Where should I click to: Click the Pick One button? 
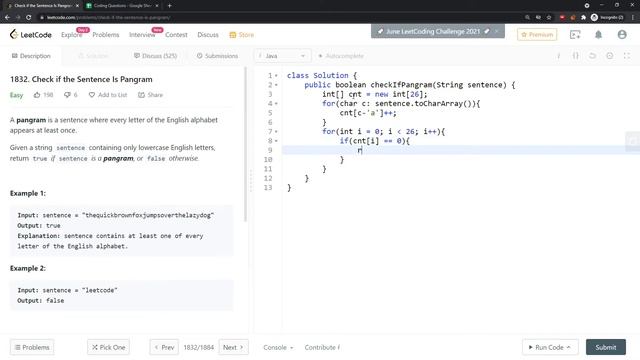[x=108, y=347]
